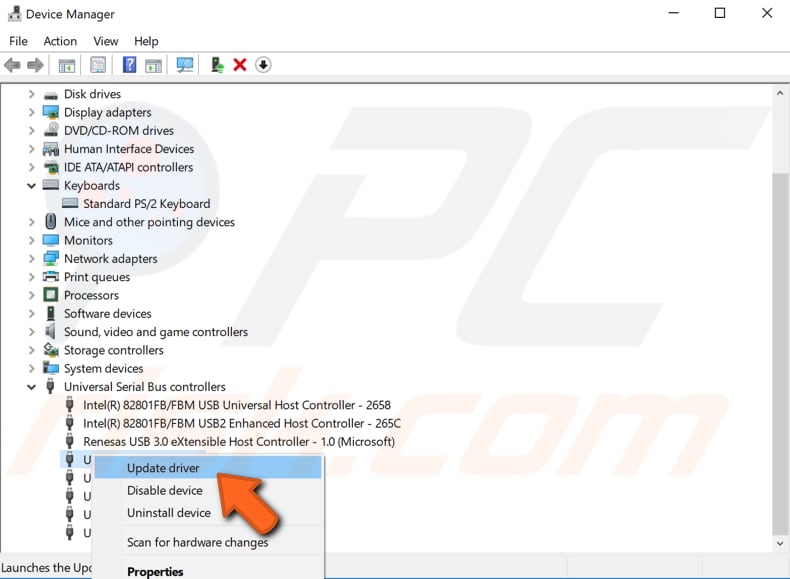
Task: Click the Keyboards category icon
Action: pyautogui.click(x=51, y=184)
